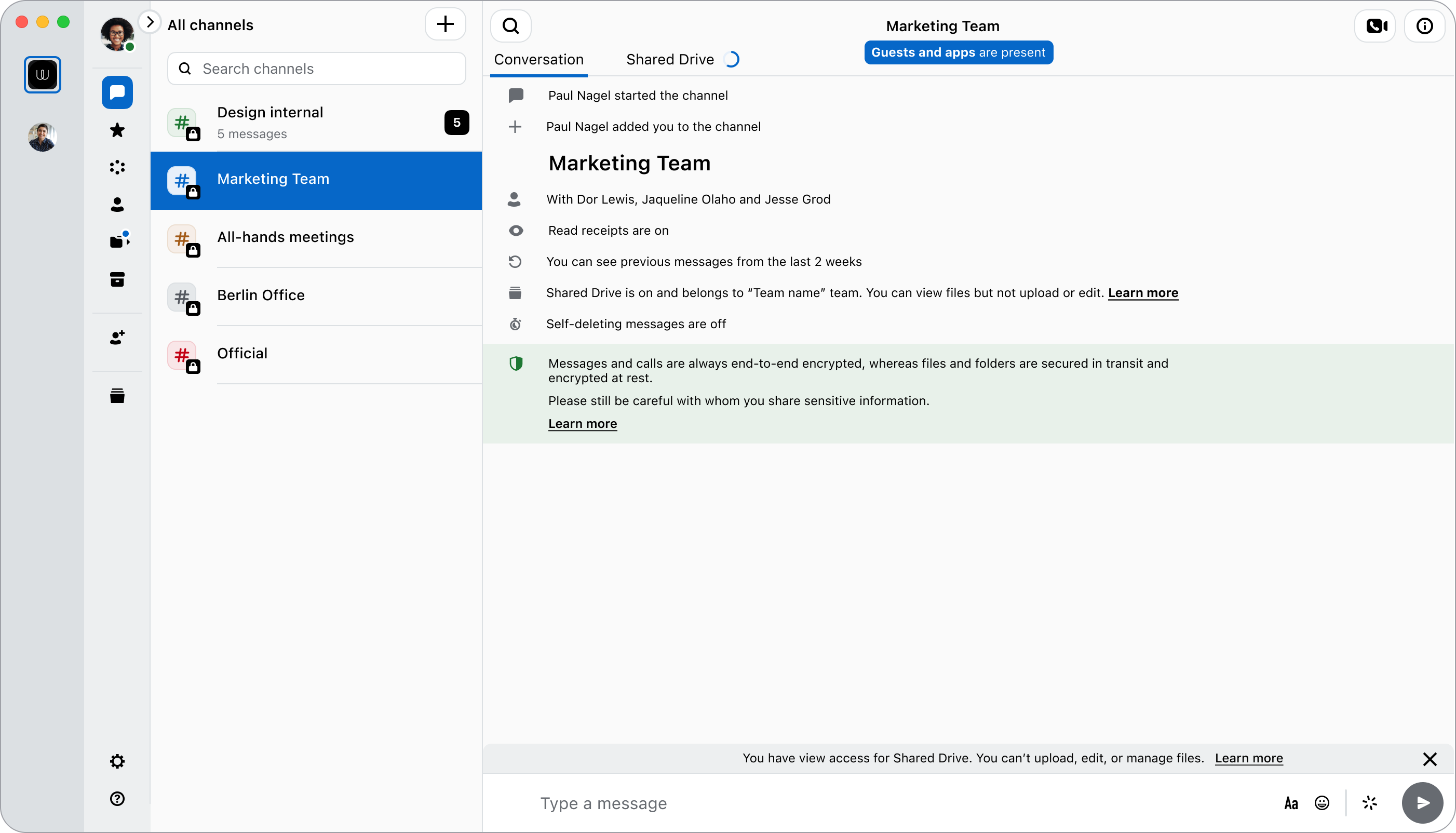Click Learn more in view access banner
Viewport: 1456px width, 833px height.
[1248, 758]
